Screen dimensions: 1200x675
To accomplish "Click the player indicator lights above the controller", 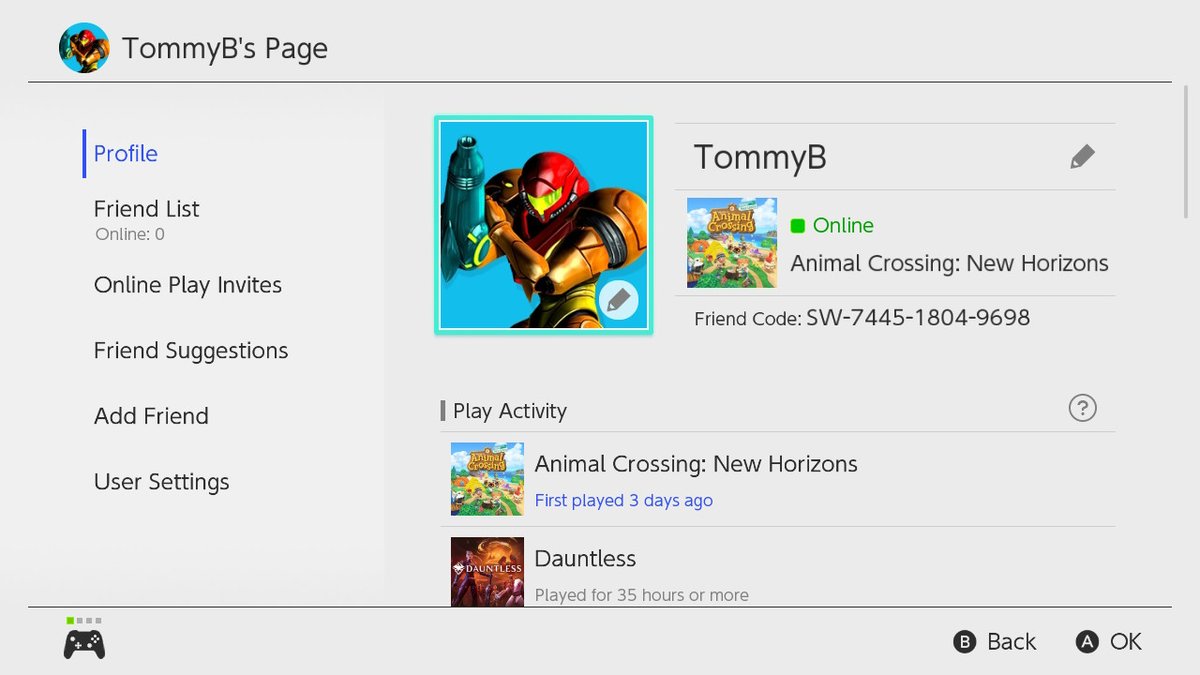I will (x=84, y=621).
